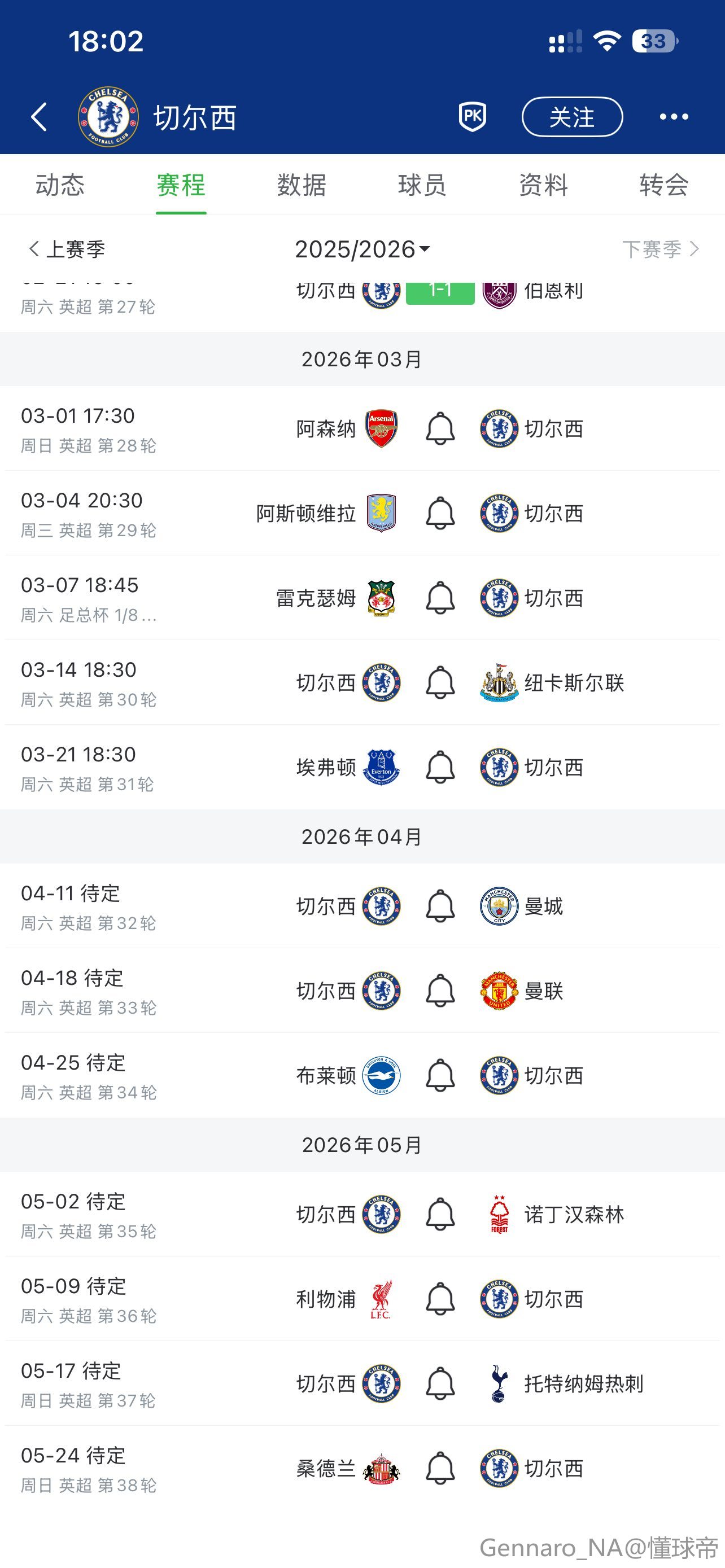Viewport: 725px width, 1568px height.
Task: Tap the Wrexham crest in FA Cup match
Action: (382, 598)
